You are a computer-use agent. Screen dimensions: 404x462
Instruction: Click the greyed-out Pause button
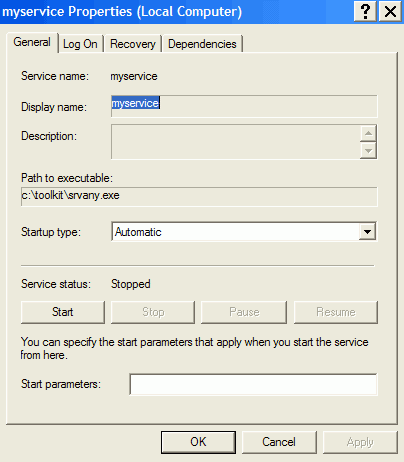(244, 312)
